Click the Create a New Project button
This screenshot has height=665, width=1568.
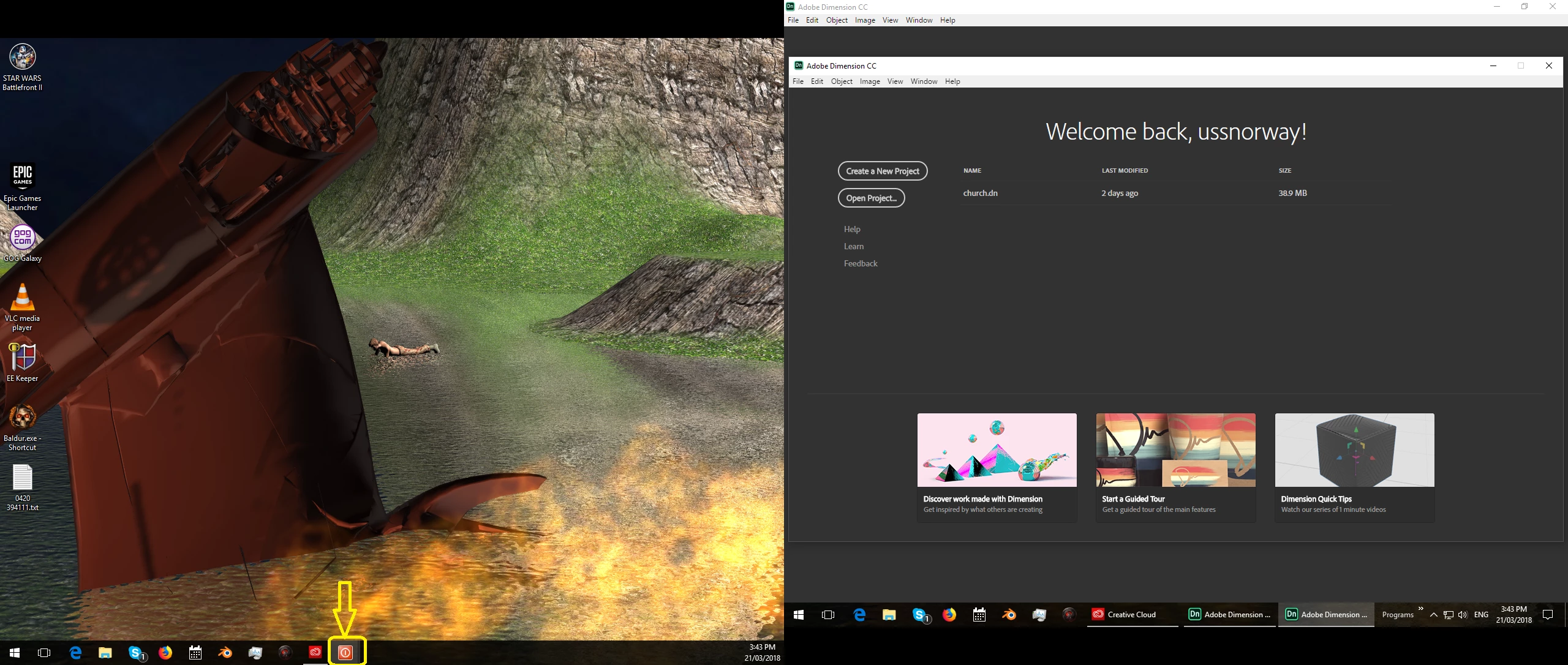point(882,171)
